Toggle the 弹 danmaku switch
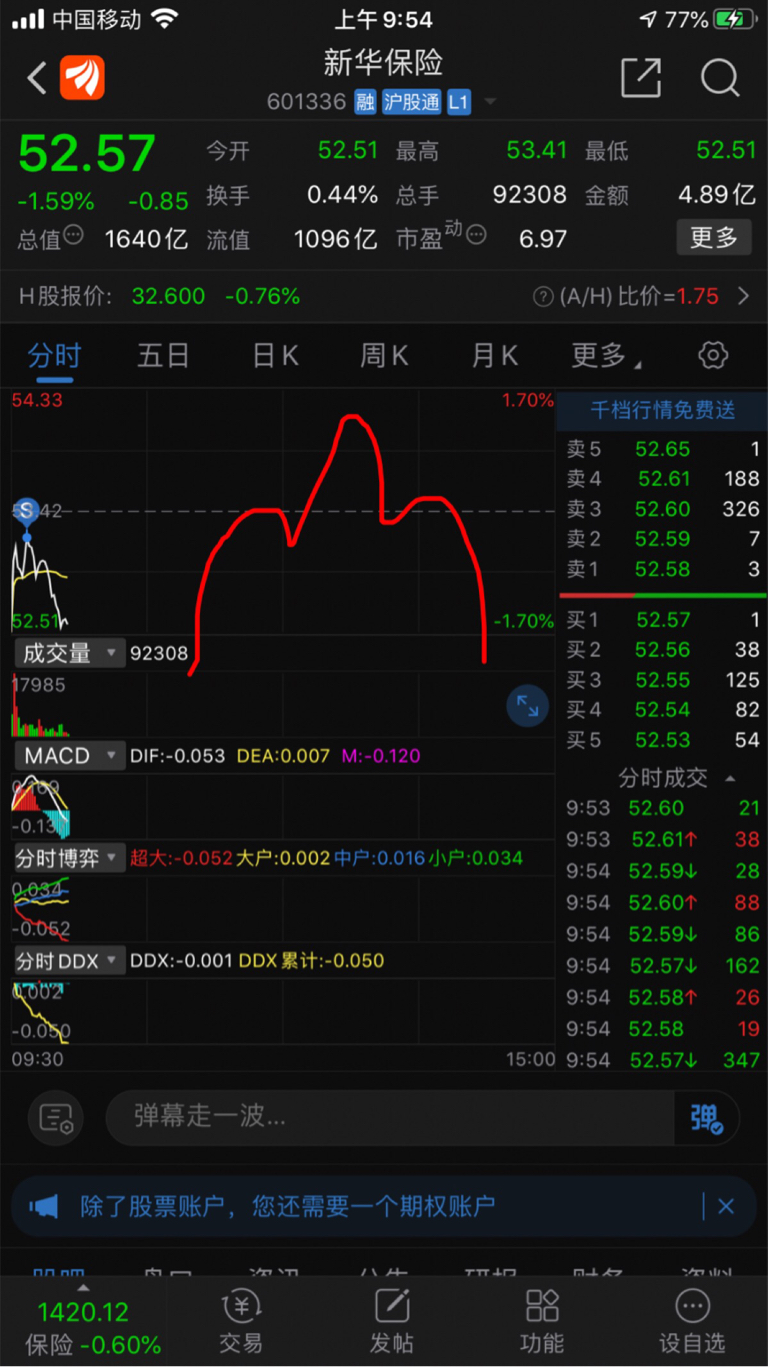Screen dimensions: 768x1367 [706, 1117]
